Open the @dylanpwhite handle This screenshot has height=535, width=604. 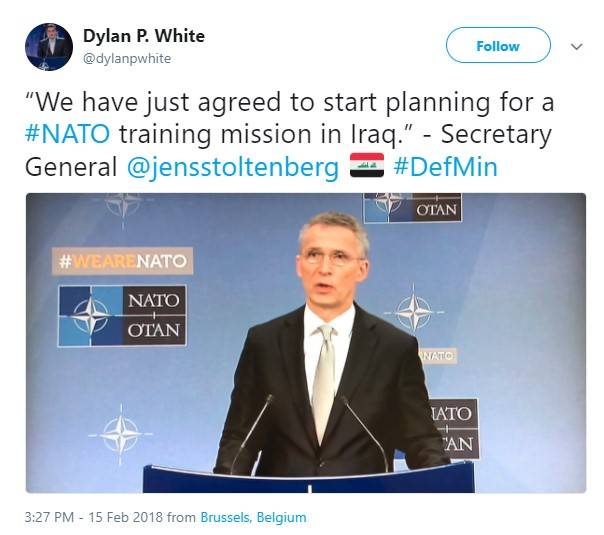tap(127, 59)
